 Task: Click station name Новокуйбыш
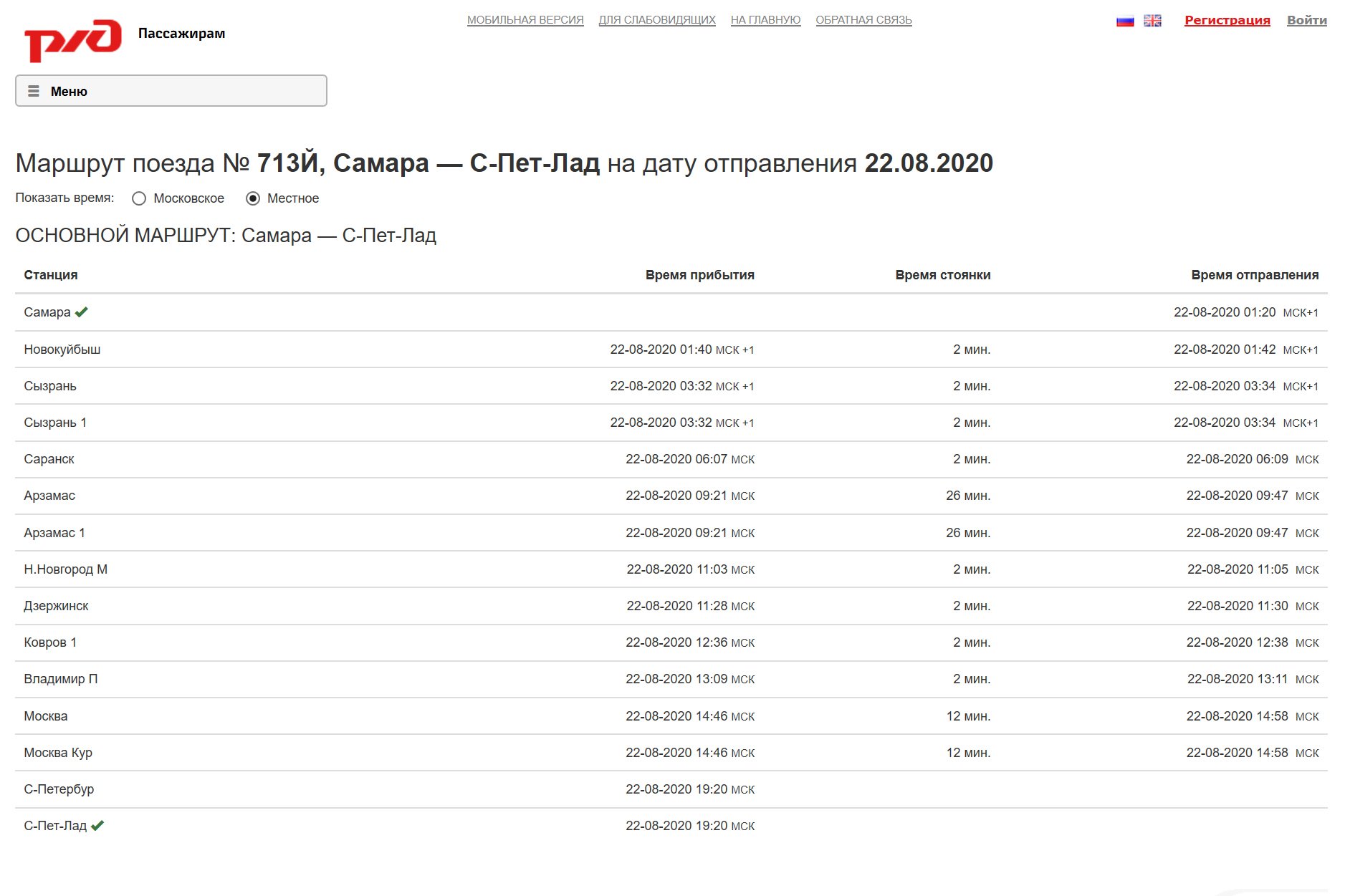(x=62, y=350)
